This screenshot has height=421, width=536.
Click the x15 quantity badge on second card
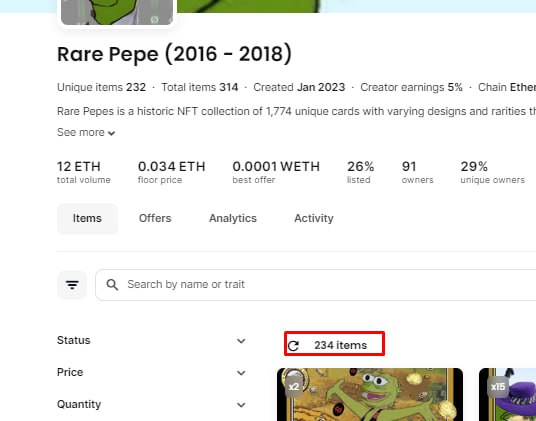pyautogui.click(x=498, y=387)
